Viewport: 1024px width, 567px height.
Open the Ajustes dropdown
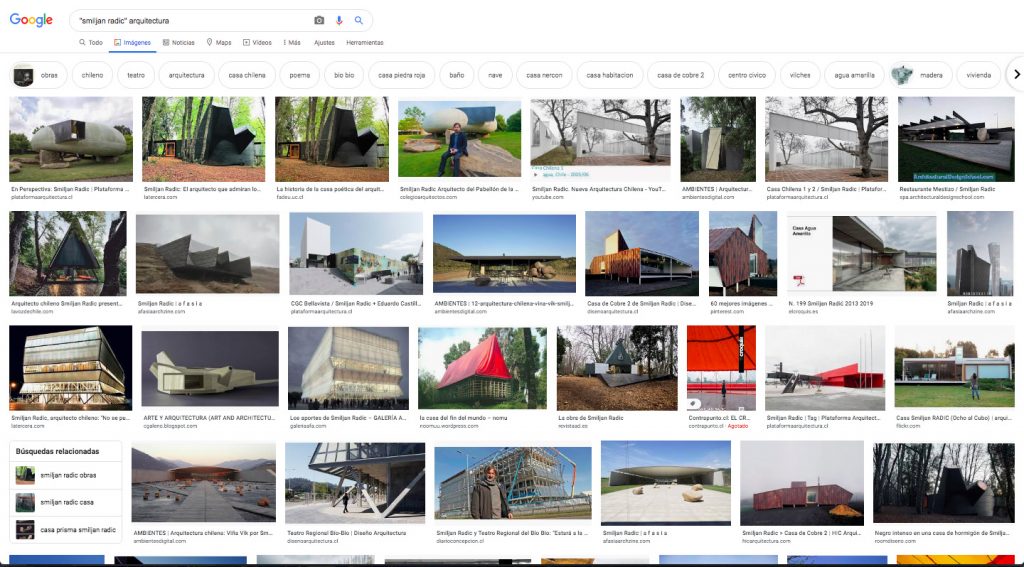324,43
